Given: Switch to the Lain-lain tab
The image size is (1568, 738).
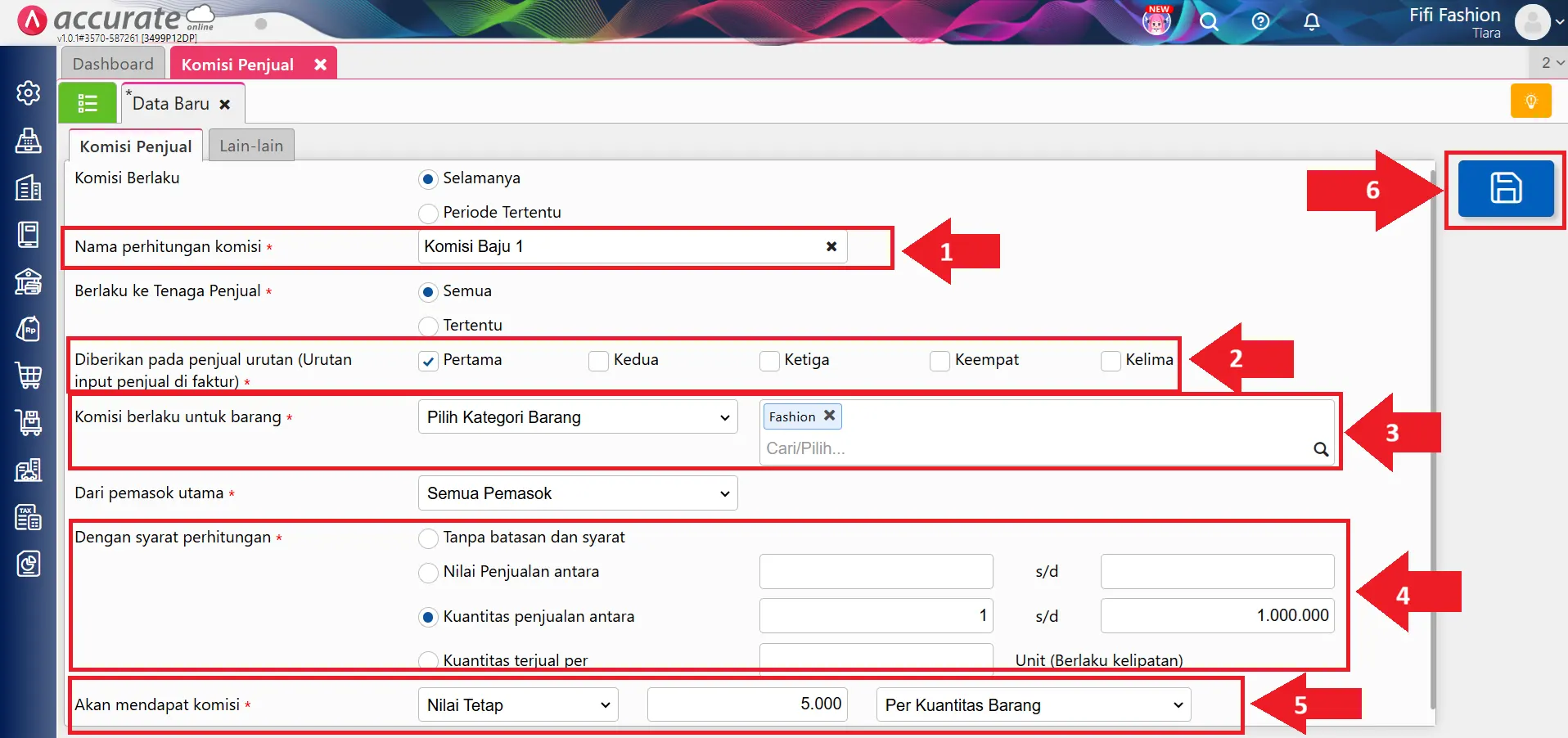Looking at the screenshot, I should click(x=251, y=146).
